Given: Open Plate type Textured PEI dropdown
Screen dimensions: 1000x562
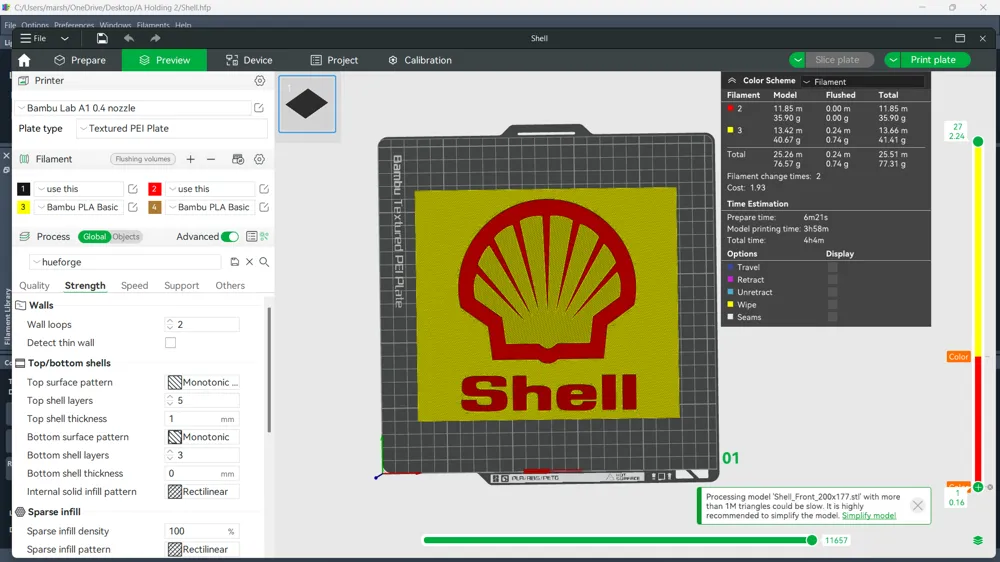Looking at the screenshot, I should pos(172,128).
